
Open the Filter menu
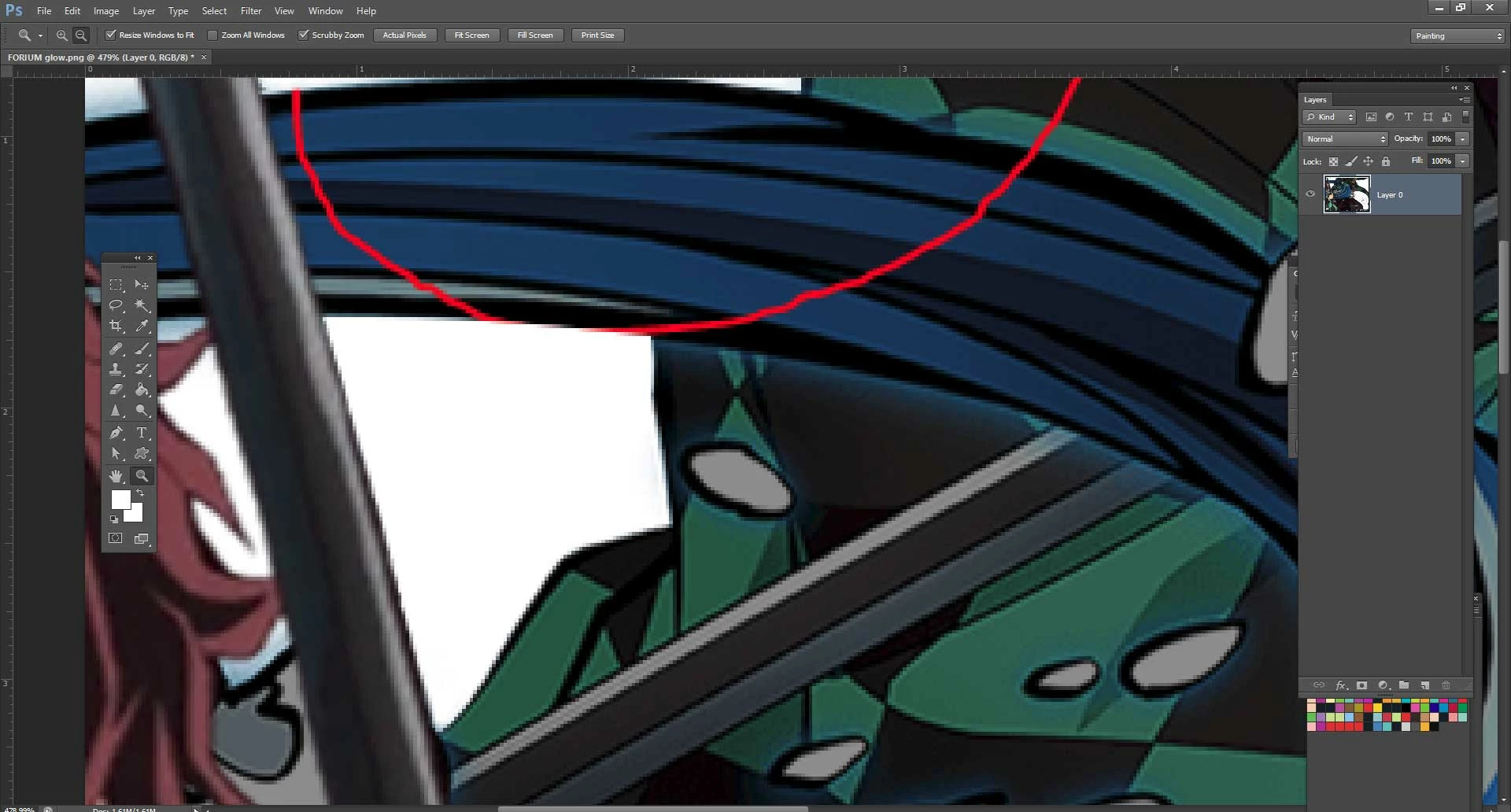251,11
